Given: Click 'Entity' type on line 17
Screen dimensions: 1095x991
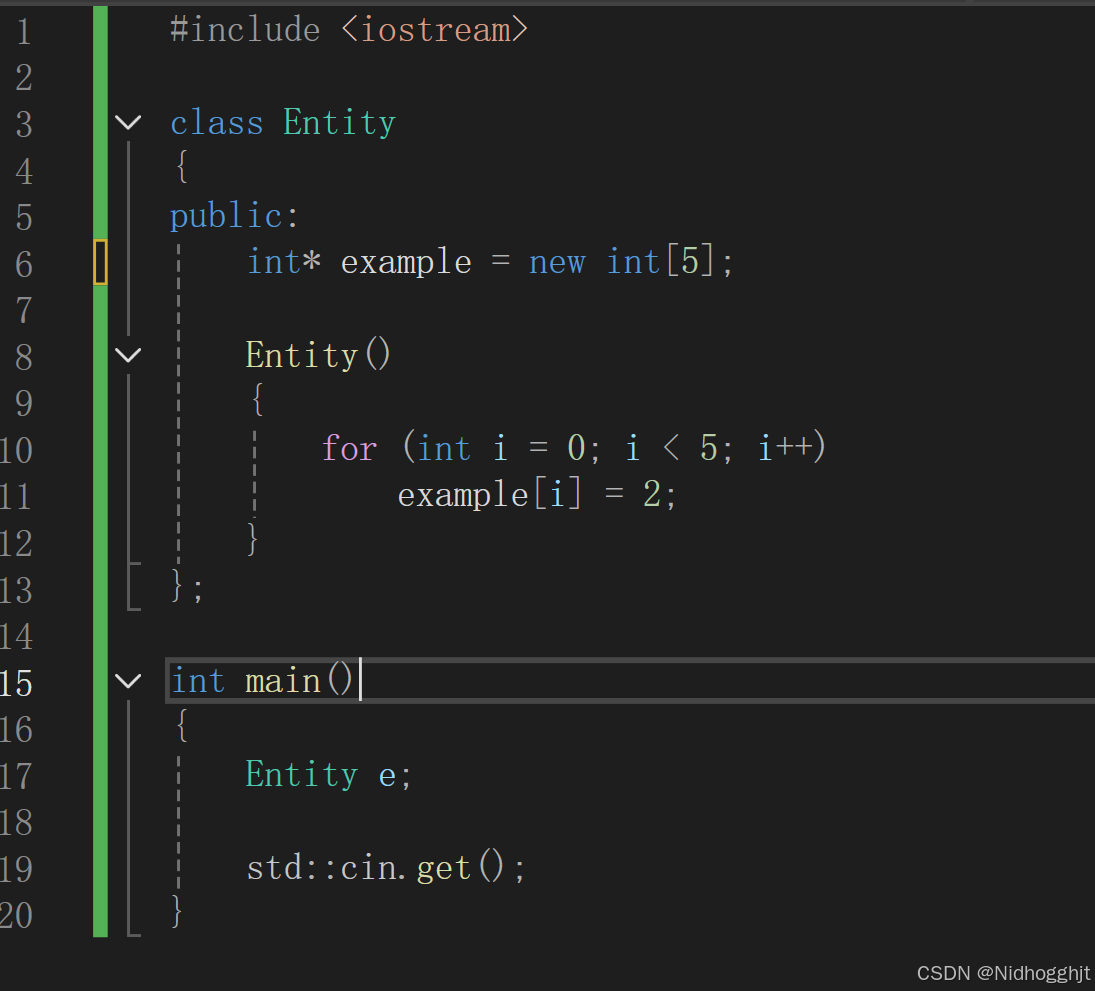Looking at the screenshot, I should coord(302,775).
